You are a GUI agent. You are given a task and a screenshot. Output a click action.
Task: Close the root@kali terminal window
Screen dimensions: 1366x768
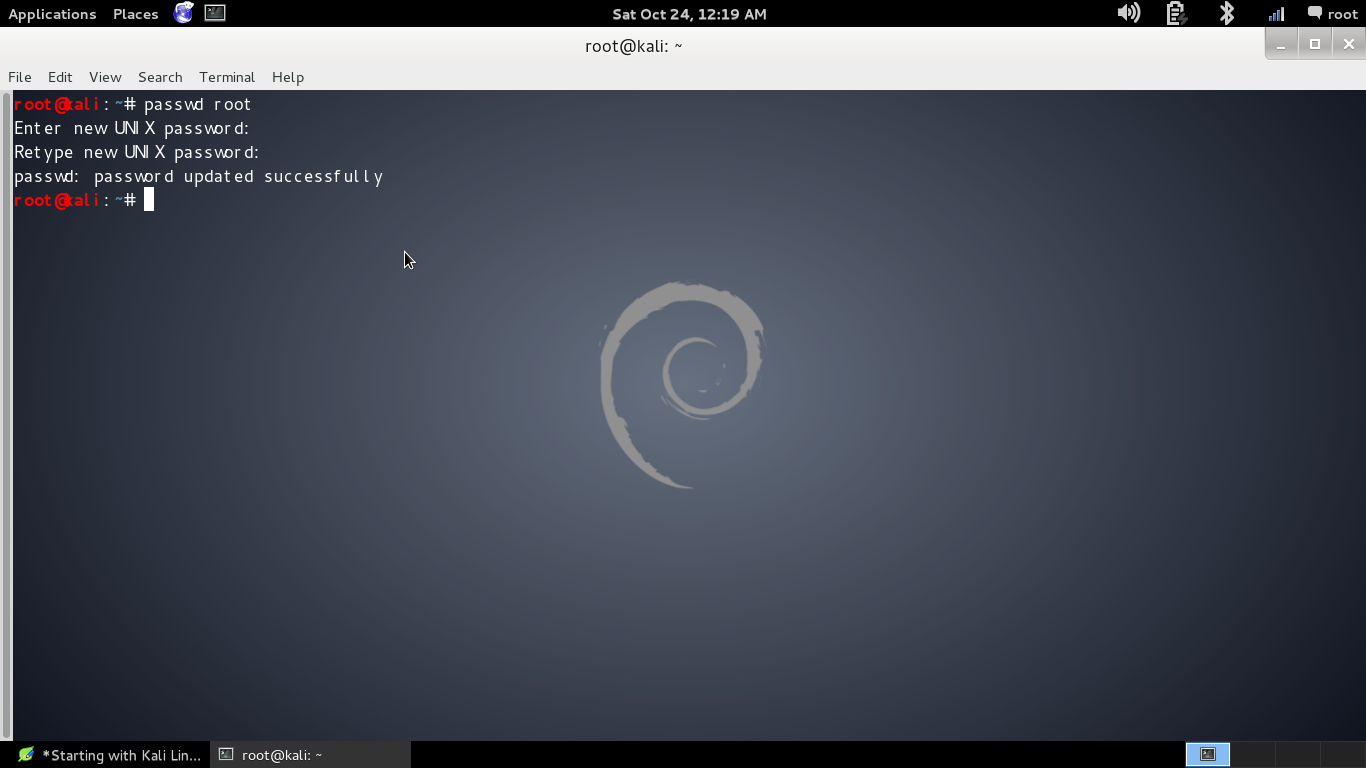pos(1349,44)
